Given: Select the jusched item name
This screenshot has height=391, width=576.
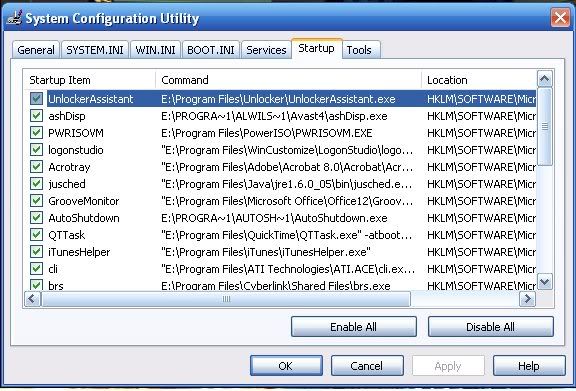Looking at the screenshot, I should tap(67, 184).
